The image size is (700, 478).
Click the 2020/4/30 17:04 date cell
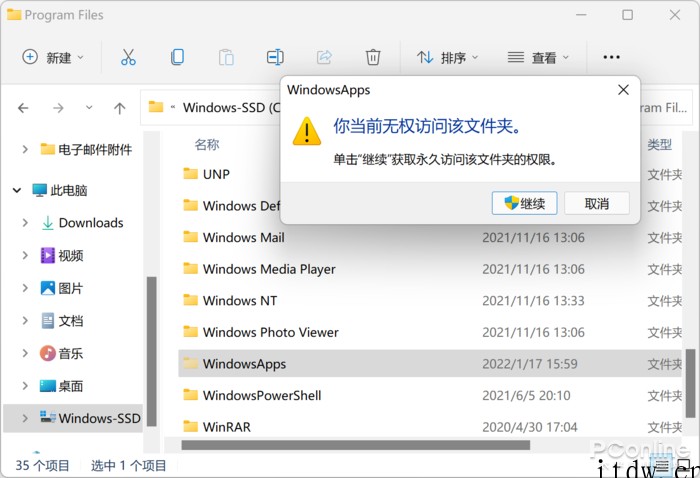click(x=530, y=427)
